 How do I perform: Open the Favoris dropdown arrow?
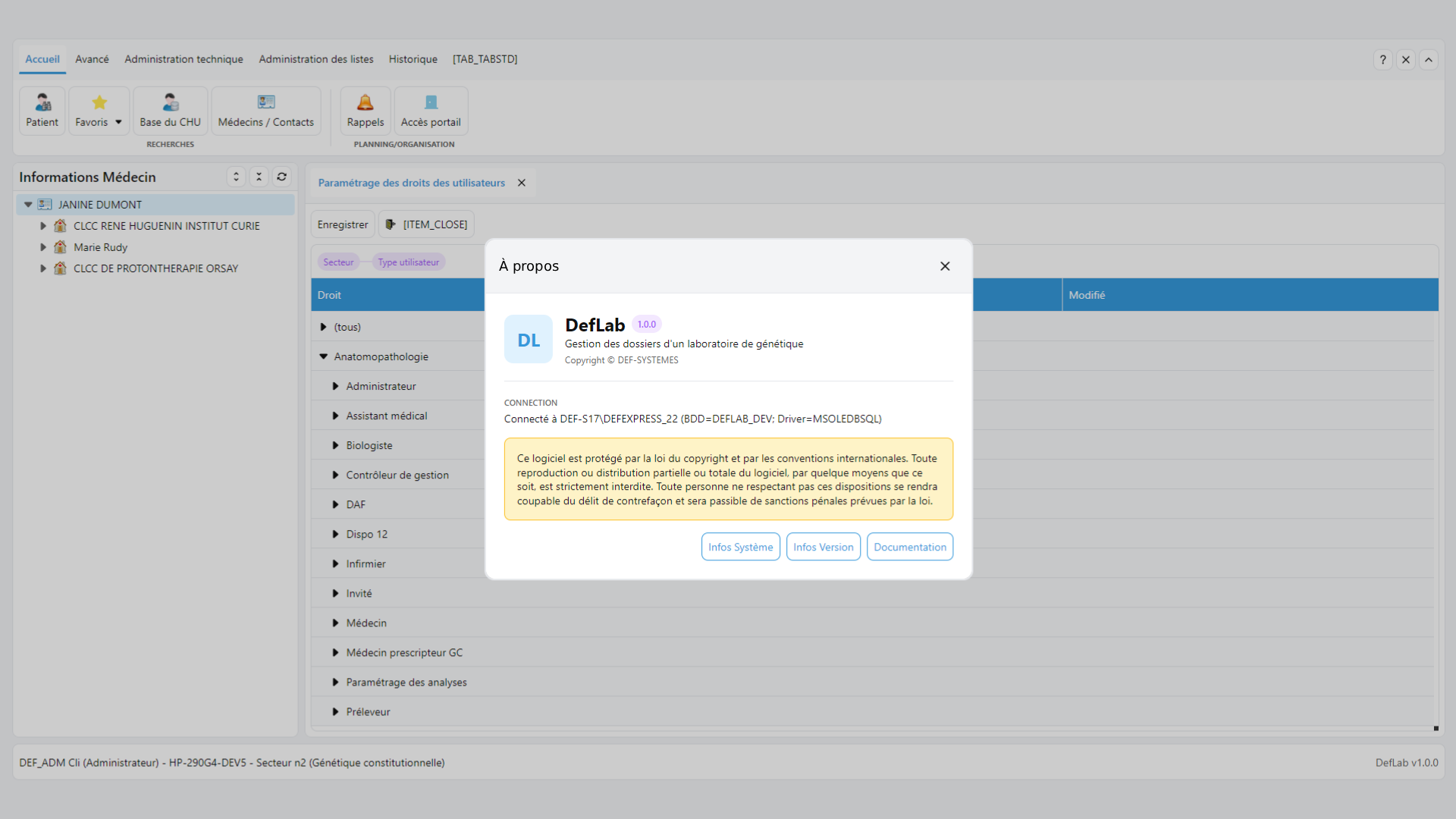click(x=118, y=122)
